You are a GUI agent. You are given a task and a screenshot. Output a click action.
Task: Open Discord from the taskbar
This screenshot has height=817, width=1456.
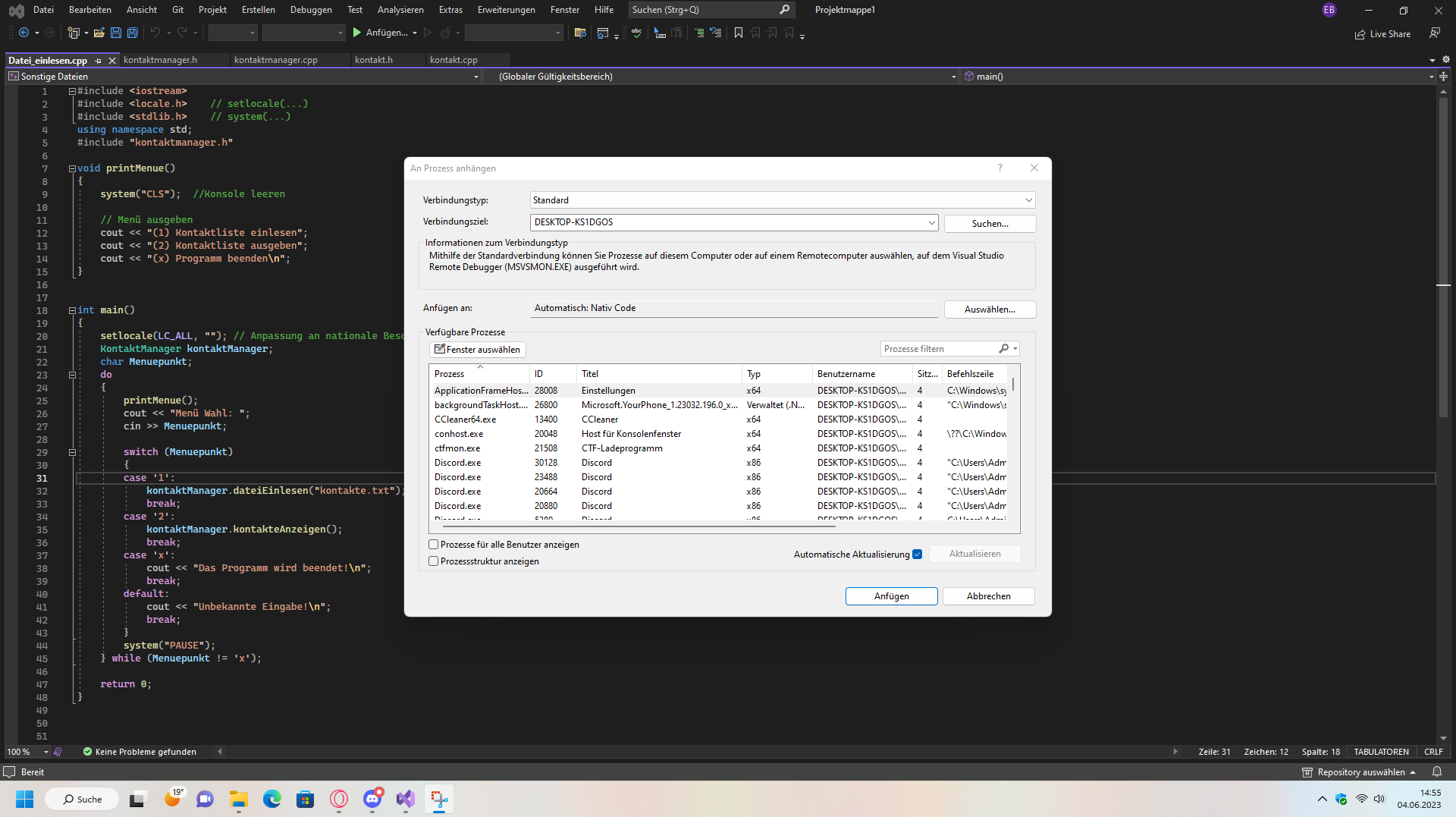[372, 799]
